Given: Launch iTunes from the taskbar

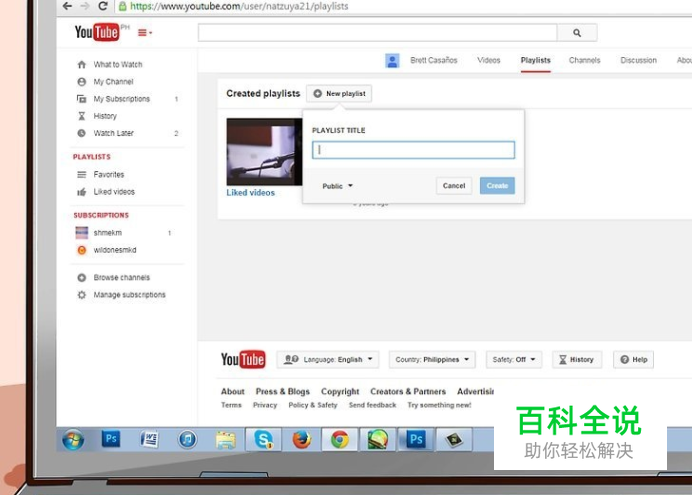Looking at the screenshot, I should pyautogui.click(x=187, y=439).
